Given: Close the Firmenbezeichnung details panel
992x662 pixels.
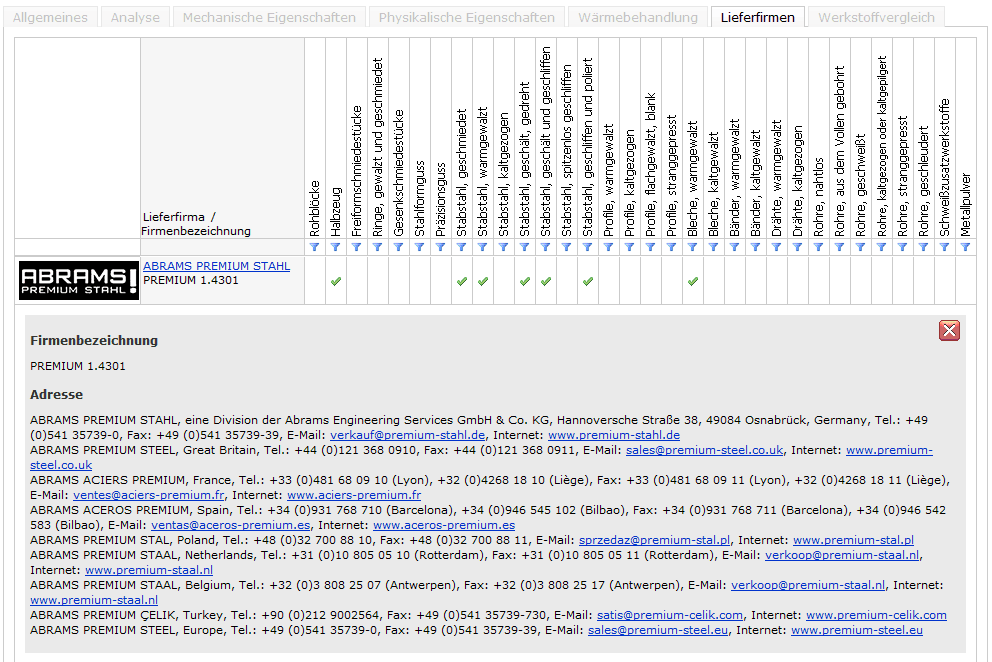Looking at the screenshot, I should click(x=949, y=331).
